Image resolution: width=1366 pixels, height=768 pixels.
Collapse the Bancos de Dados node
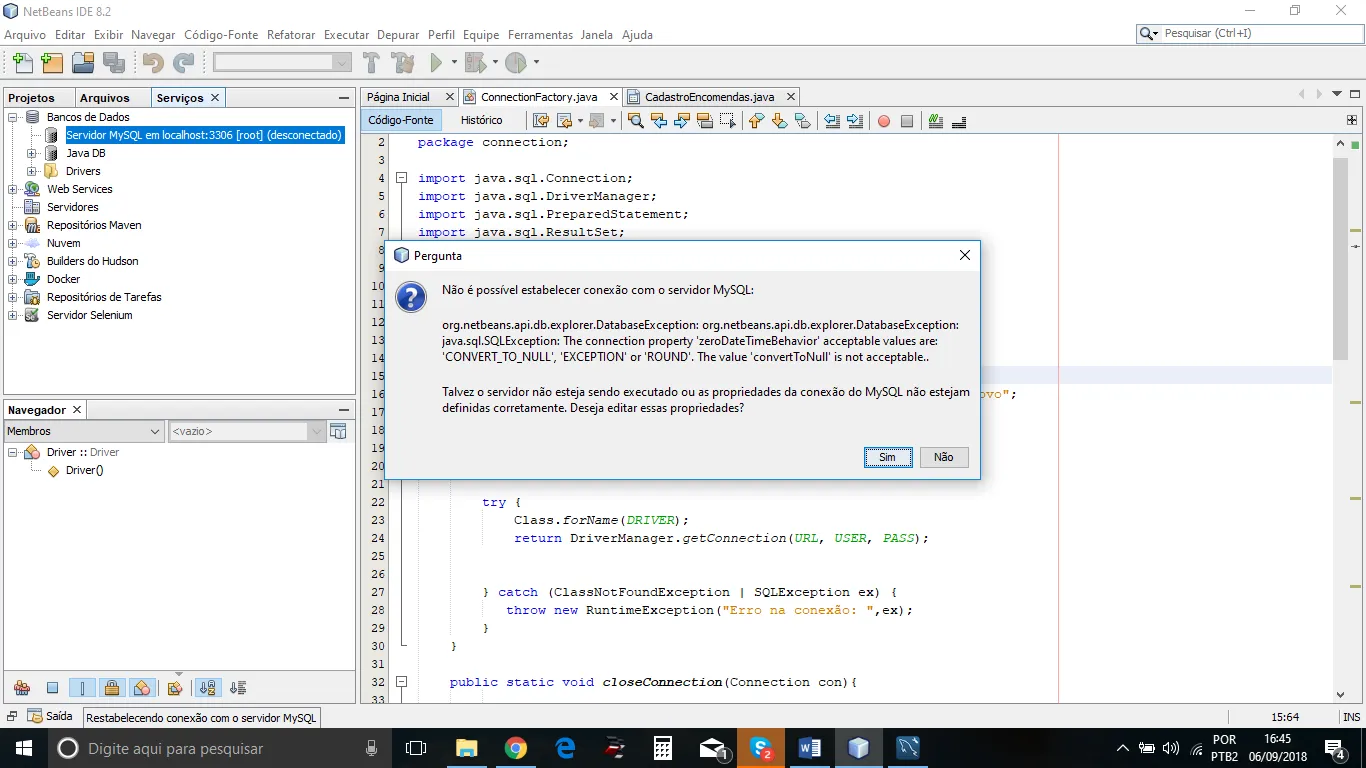click(x=13, y=118)
